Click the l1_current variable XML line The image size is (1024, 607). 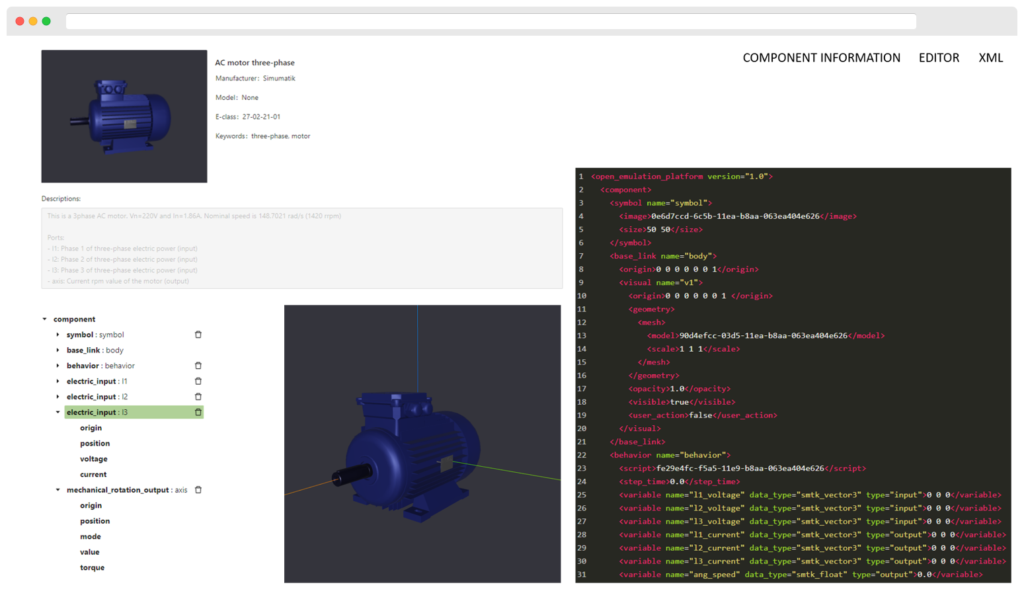[812, 534]
